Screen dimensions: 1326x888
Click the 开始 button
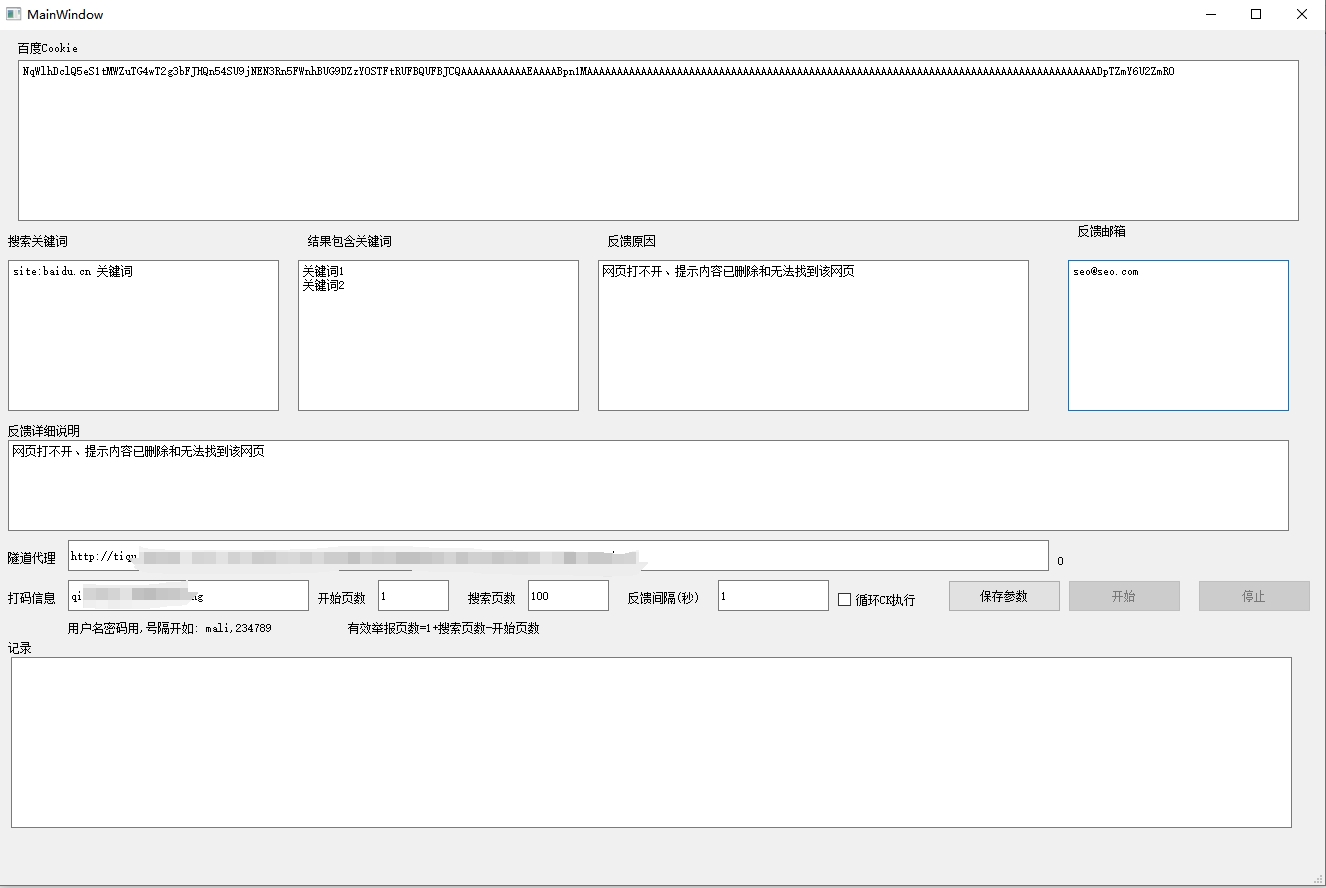pyautogui.click(x=1124, y=596)
